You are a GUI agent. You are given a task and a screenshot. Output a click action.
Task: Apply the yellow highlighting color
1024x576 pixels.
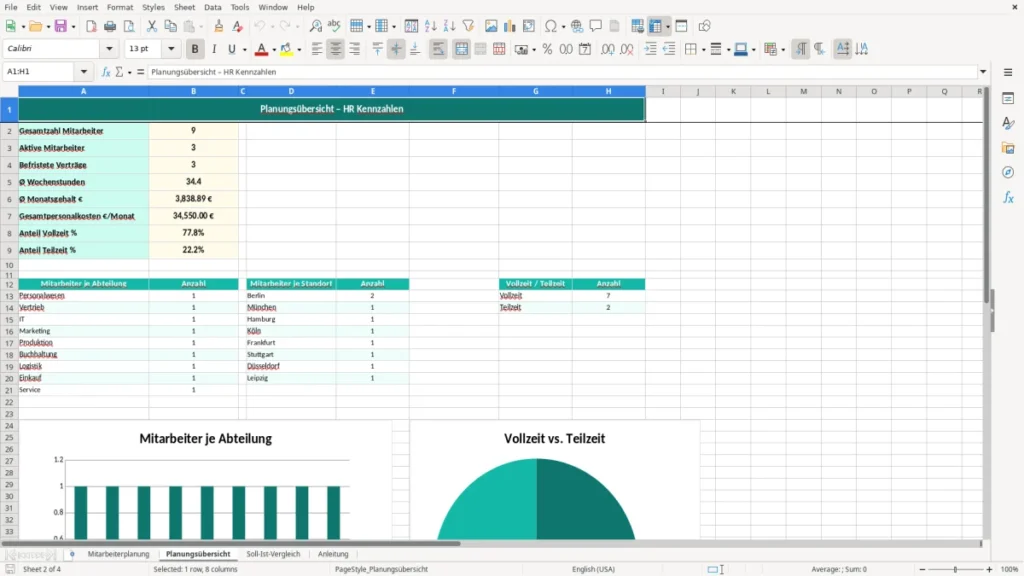286,49
